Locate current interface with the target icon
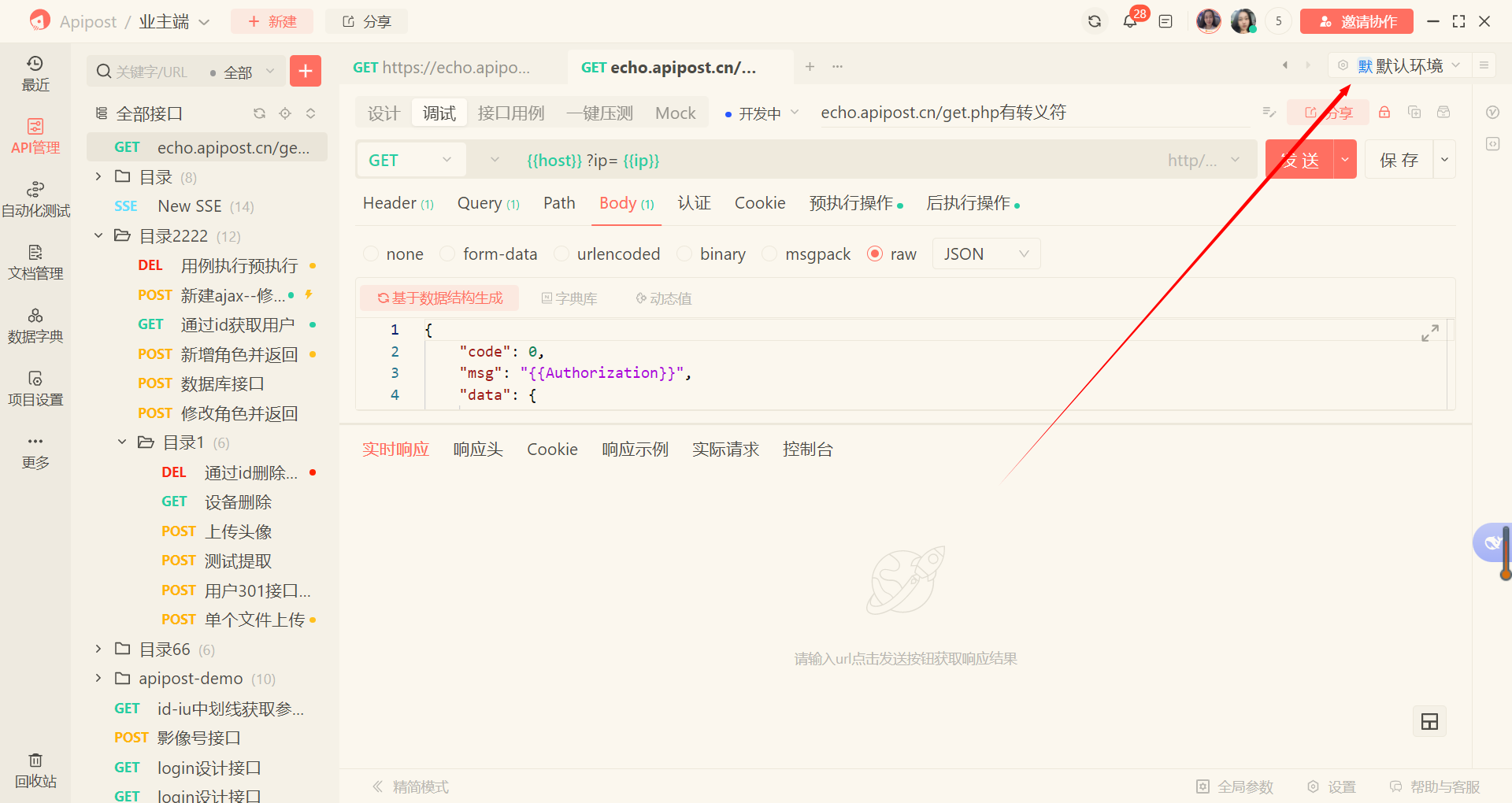The height and width of the screenshot is (803, 1512). pos(285,113)
